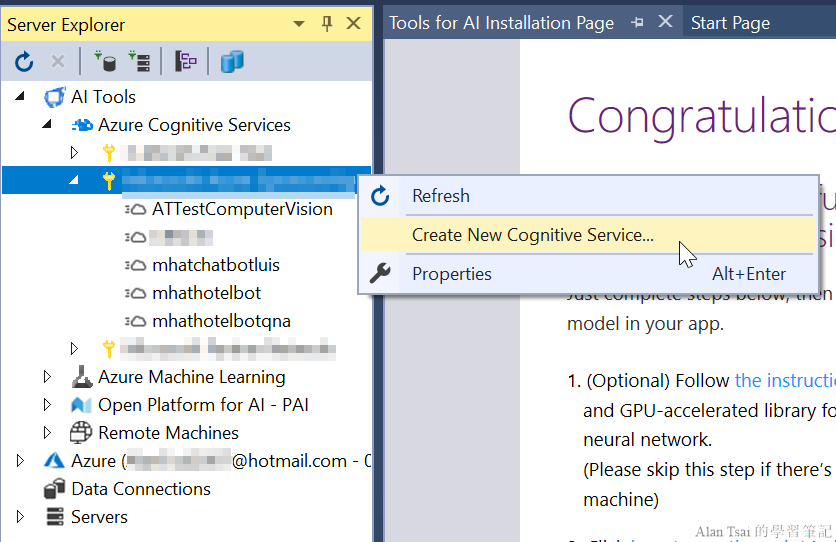Collapse the selected highlighted subscription node
The width and height of the screenshot is (836, 542).
pyautogui.click(x=74, y=181)
